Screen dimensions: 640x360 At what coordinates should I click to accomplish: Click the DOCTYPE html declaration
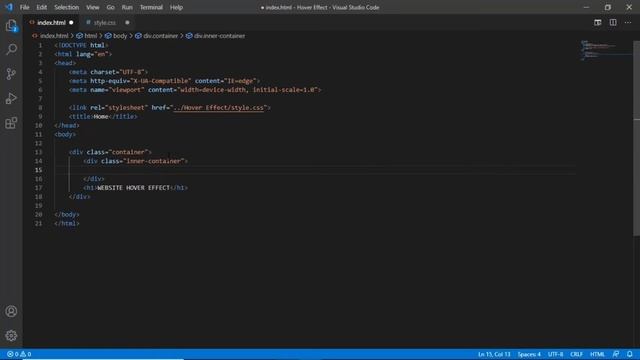81,45
